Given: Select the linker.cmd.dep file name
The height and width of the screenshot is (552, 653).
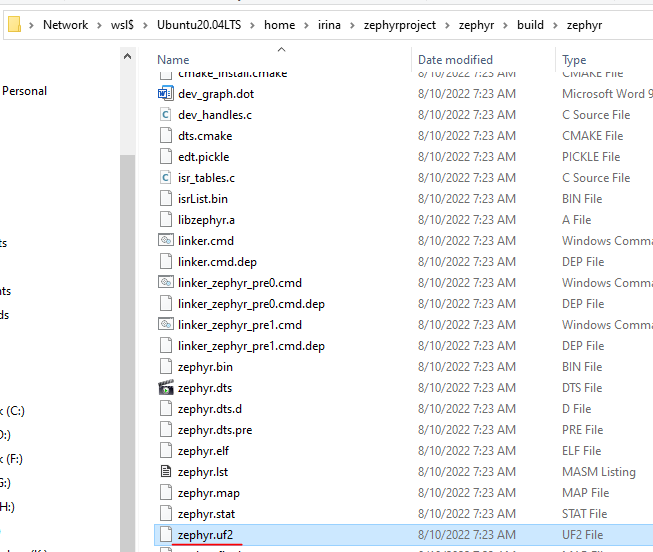Looking at the screenshot, I should [217, 262].
